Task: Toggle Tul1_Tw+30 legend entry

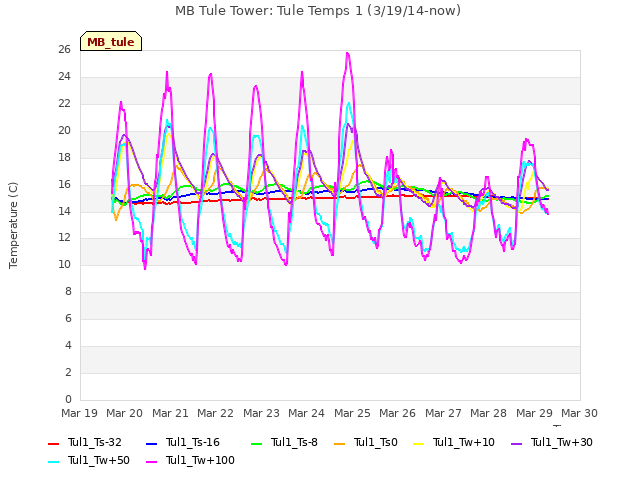Action: tap(552, 442)
